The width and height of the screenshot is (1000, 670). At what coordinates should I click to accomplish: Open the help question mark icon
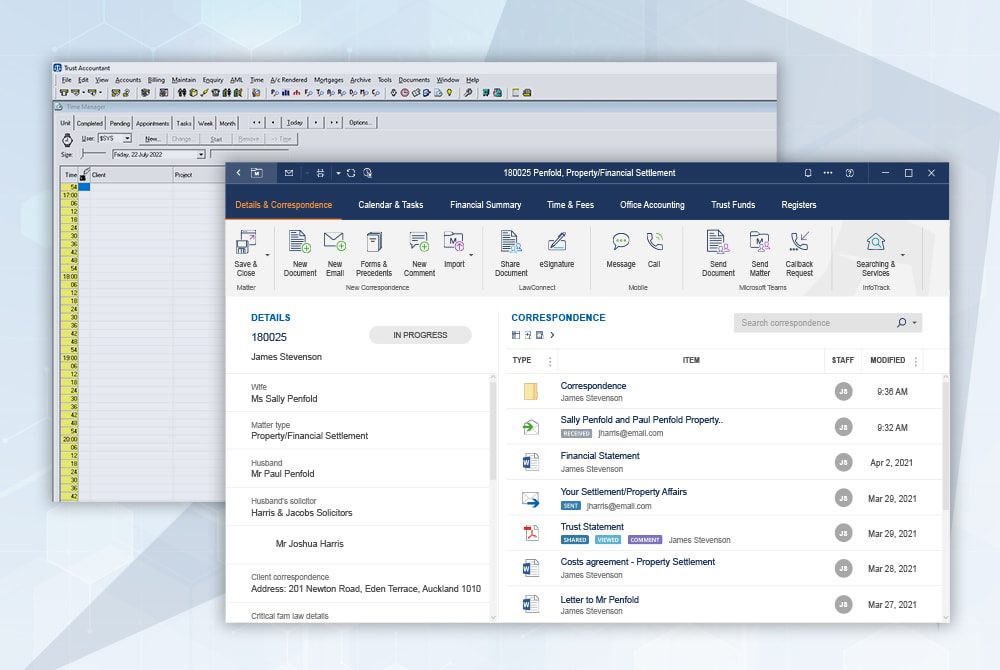[849, 173]
